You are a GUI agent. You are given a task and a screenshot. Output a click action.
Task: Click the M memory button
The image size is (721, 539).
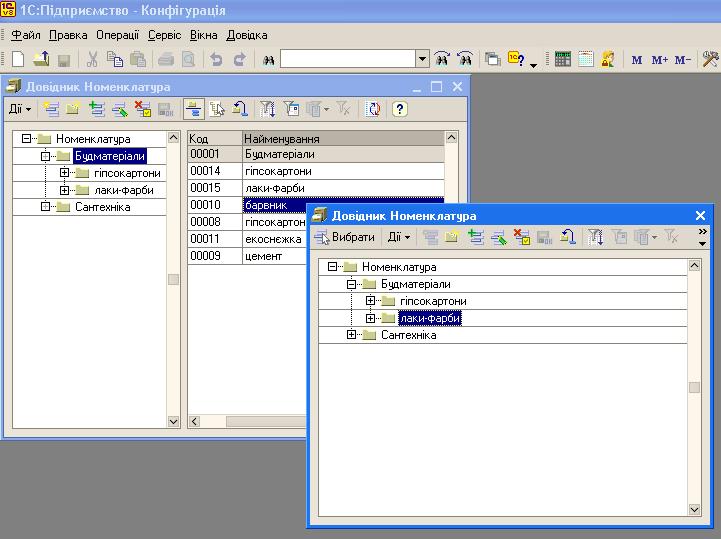point(637,60)
